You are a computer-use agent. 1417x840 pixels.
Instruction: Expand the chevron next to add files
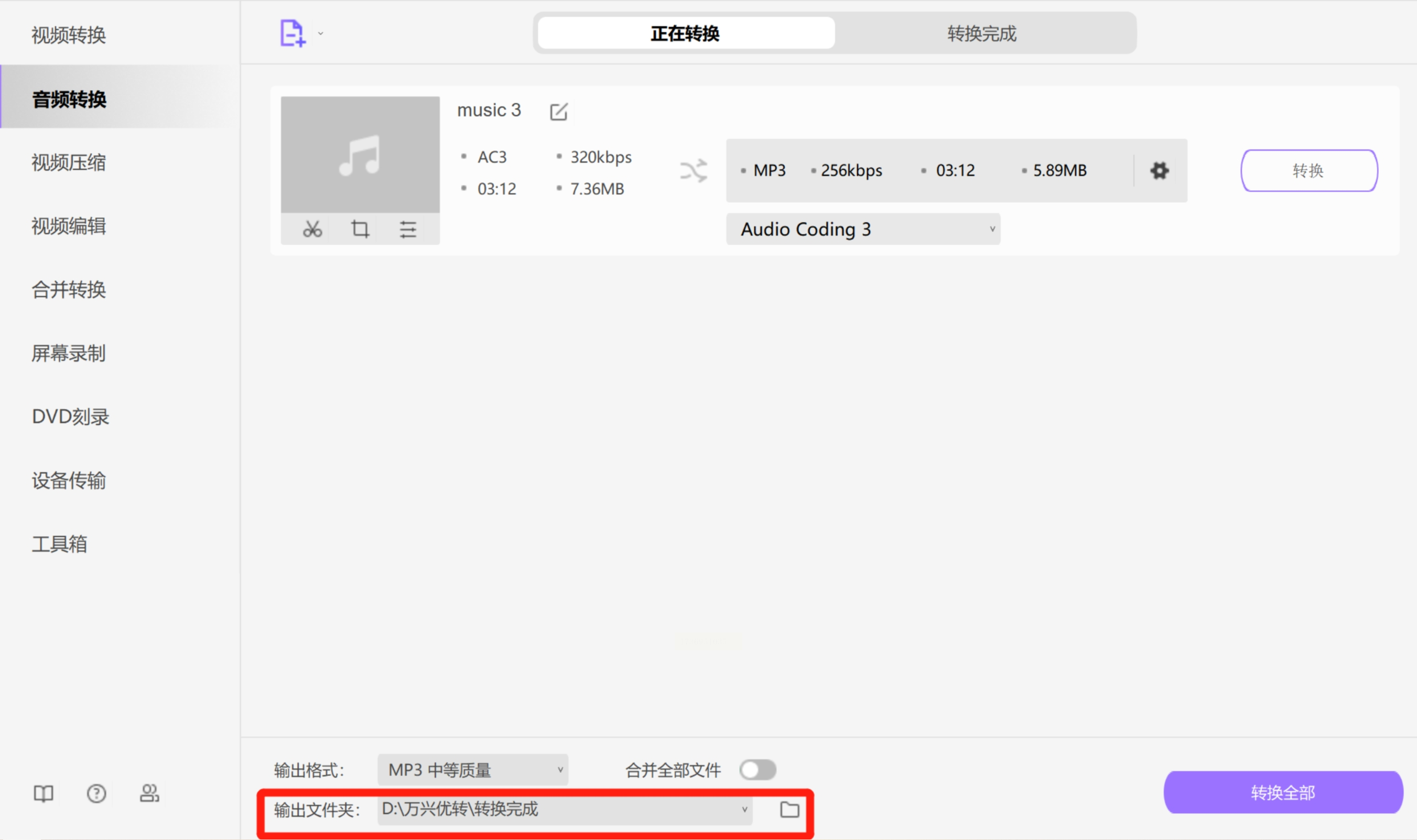[320, 34]
